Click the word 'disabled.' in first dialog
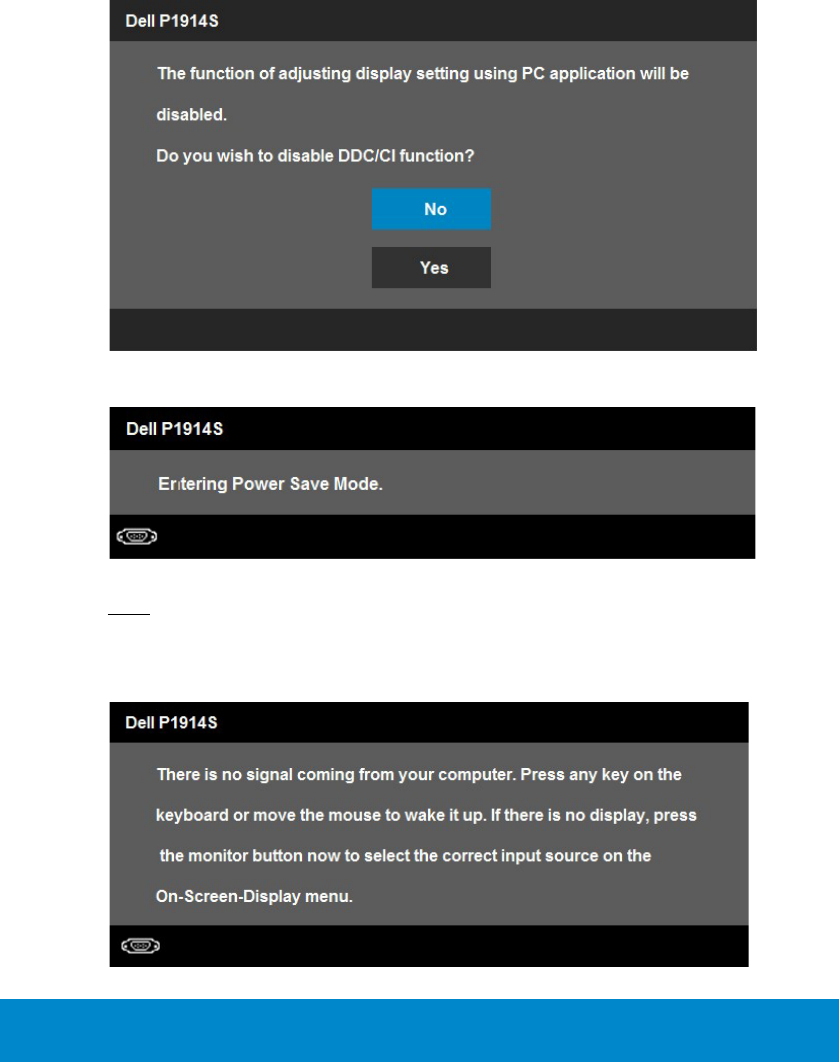Image resolution: width=839 pixels, height=1062 pixels. pos(192,115)
